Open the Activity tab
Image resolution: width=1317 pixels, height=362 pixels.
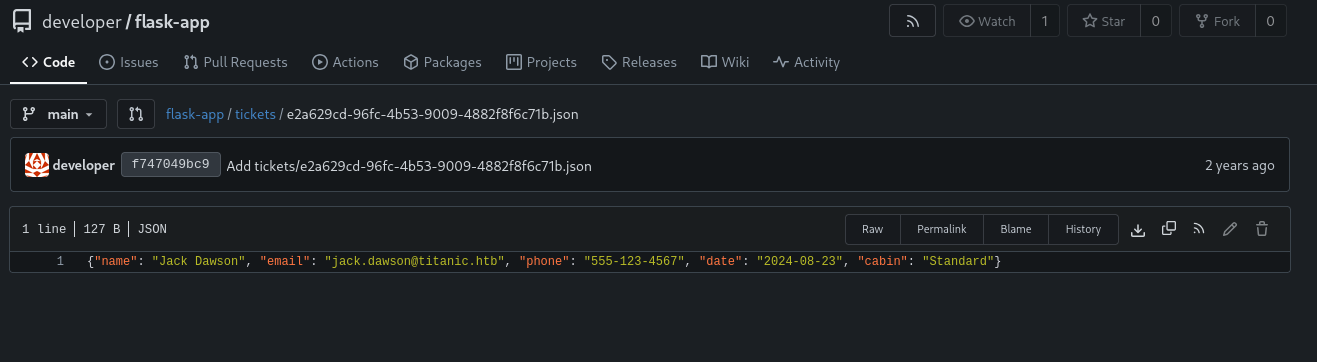(806, 62)
